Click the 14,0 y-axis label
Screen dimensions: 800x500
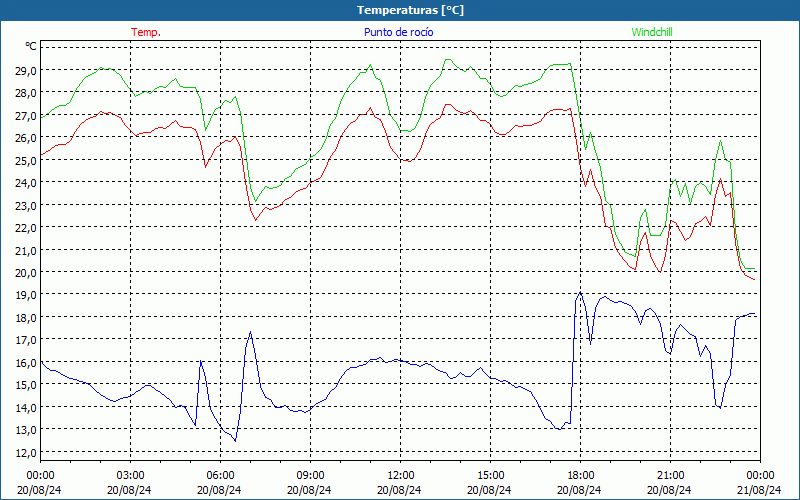[26, 407]
